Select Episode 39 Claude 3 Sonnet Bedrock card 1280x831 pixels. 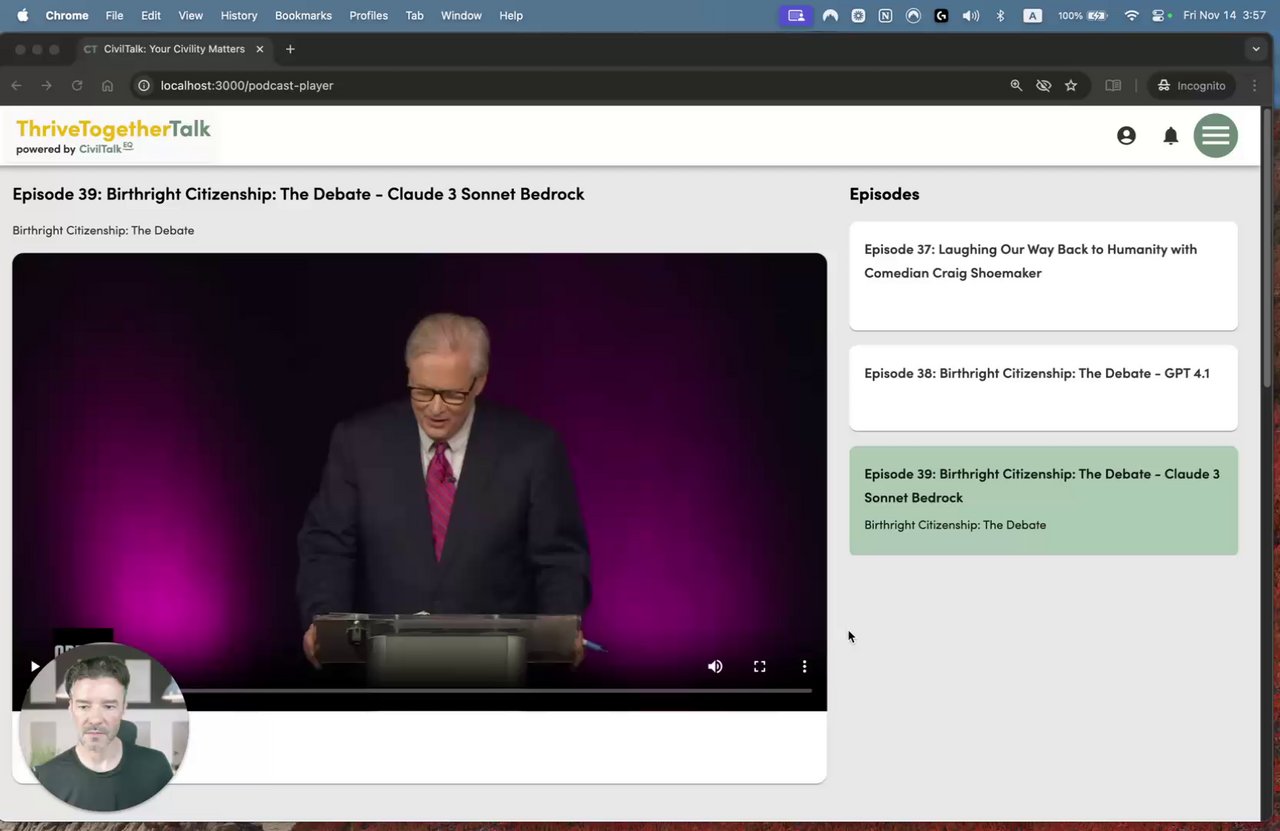pyautogui.click(x=1043, y=500)
